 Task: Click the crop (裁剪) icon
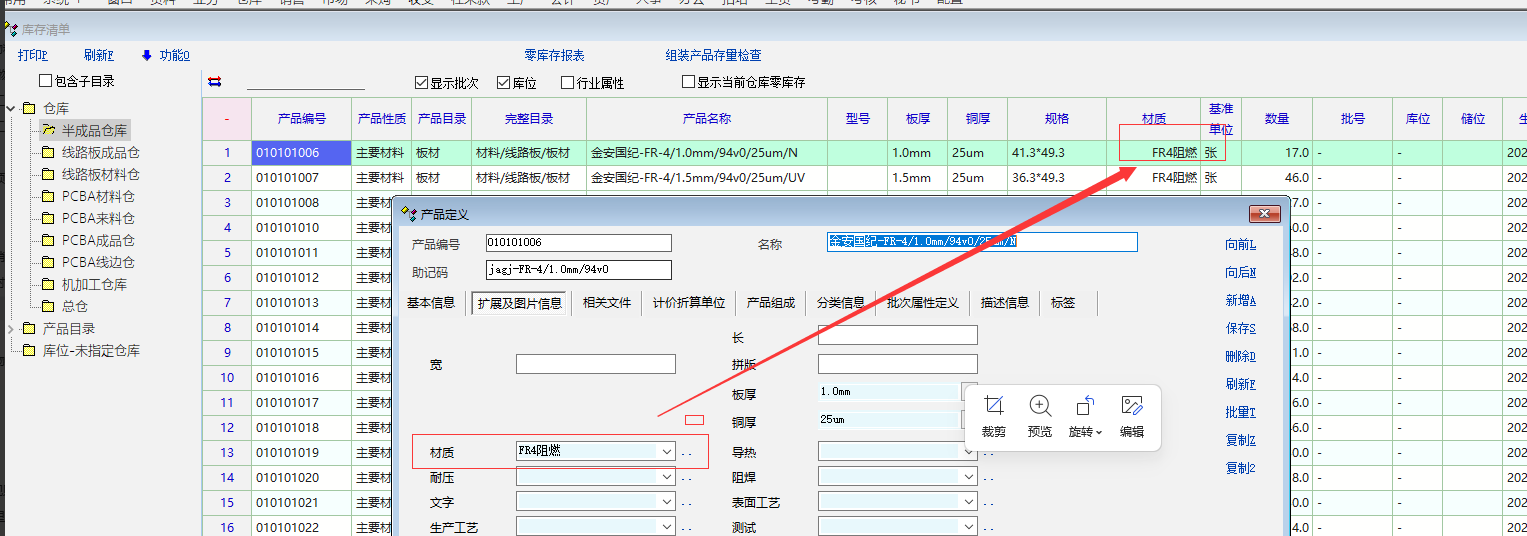pyautogui.click(x=993, y=405)
